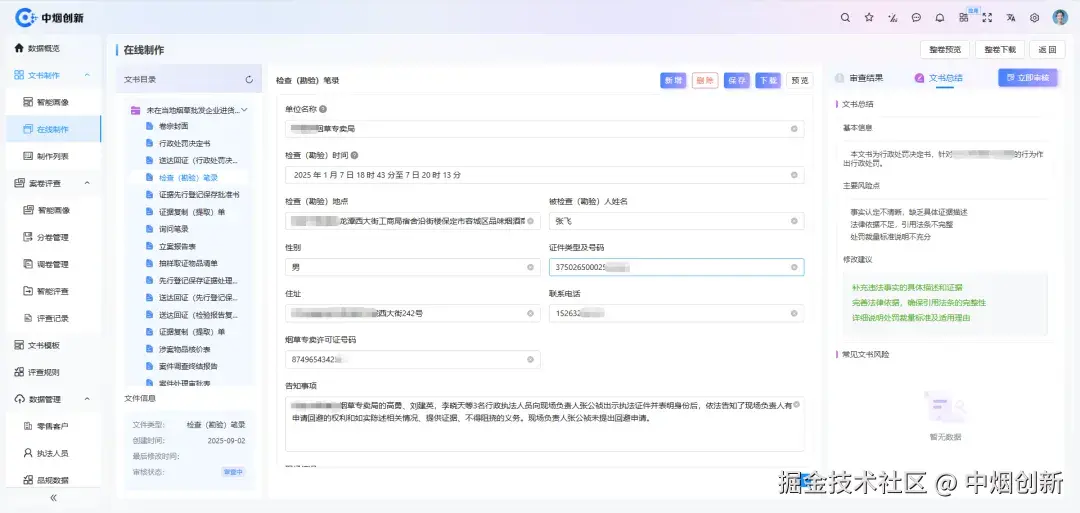Select 在线制作 in sidebar
This screenshot has width=1080, height=513.
[54, 129]
